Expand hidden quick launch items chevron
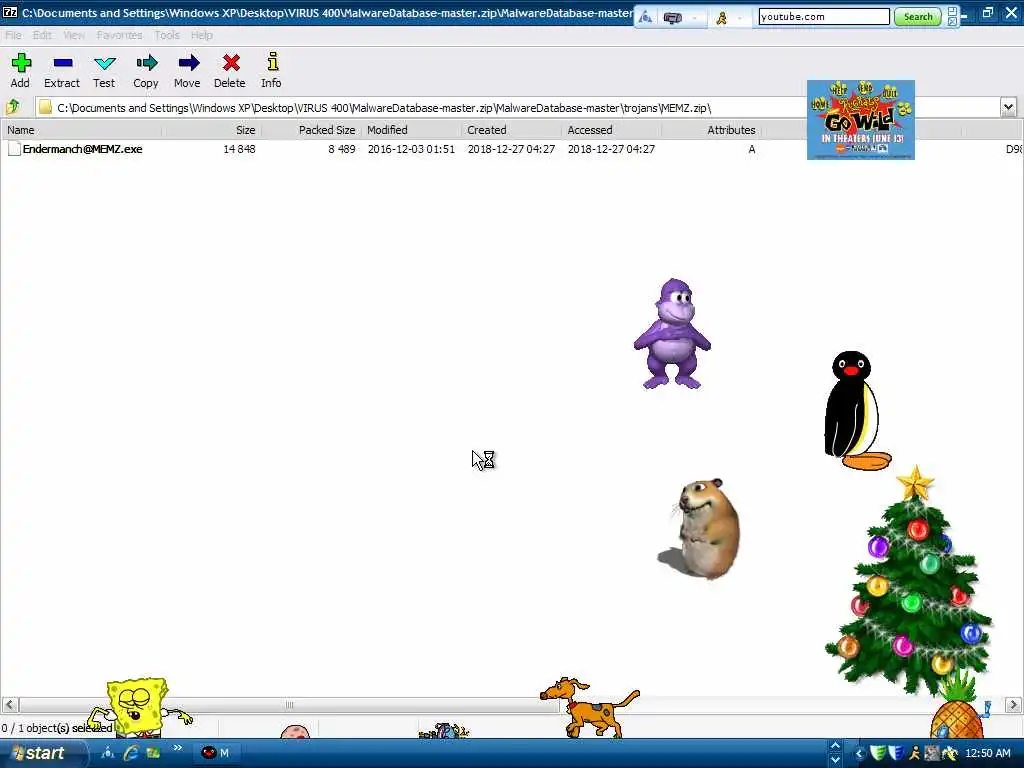Image resolution: width=1024 pixels, height=768 pixels. (x=178, y=748)
